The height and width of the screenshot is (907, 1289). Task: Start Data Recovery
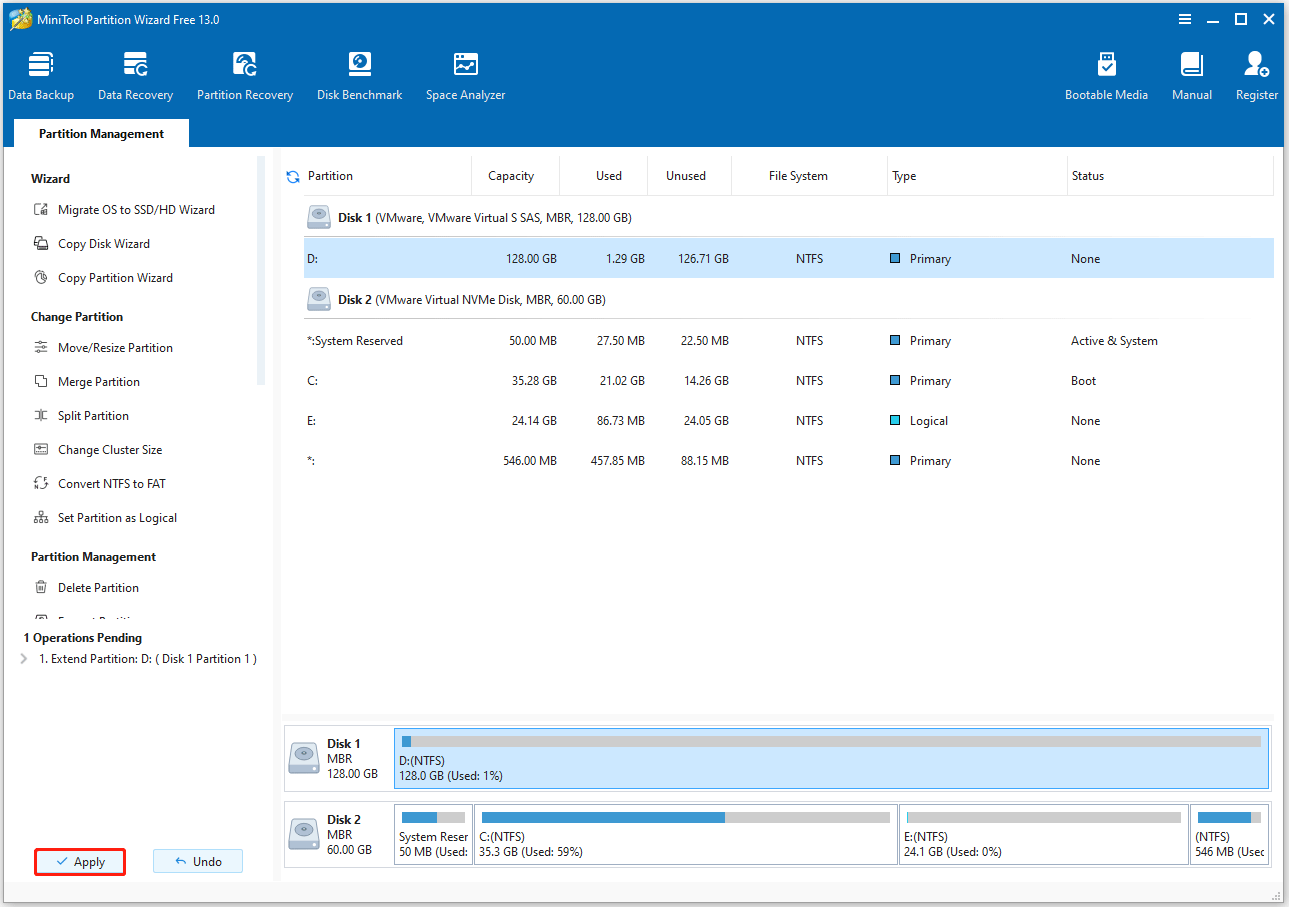coord(135,74)
